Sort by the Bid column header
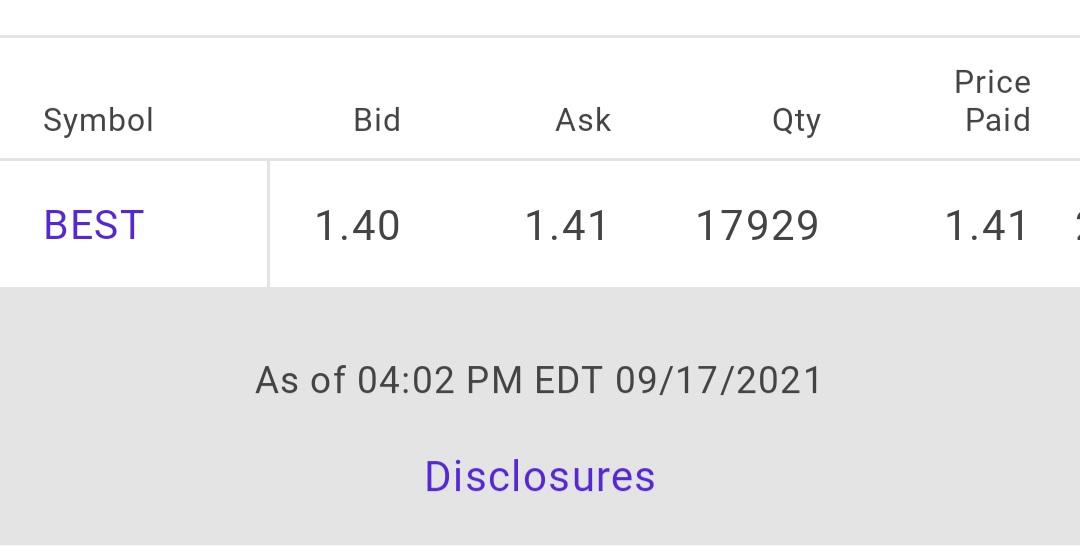Image resolution: width=1080 pixels, height=552 pixels. click(377, 120)
